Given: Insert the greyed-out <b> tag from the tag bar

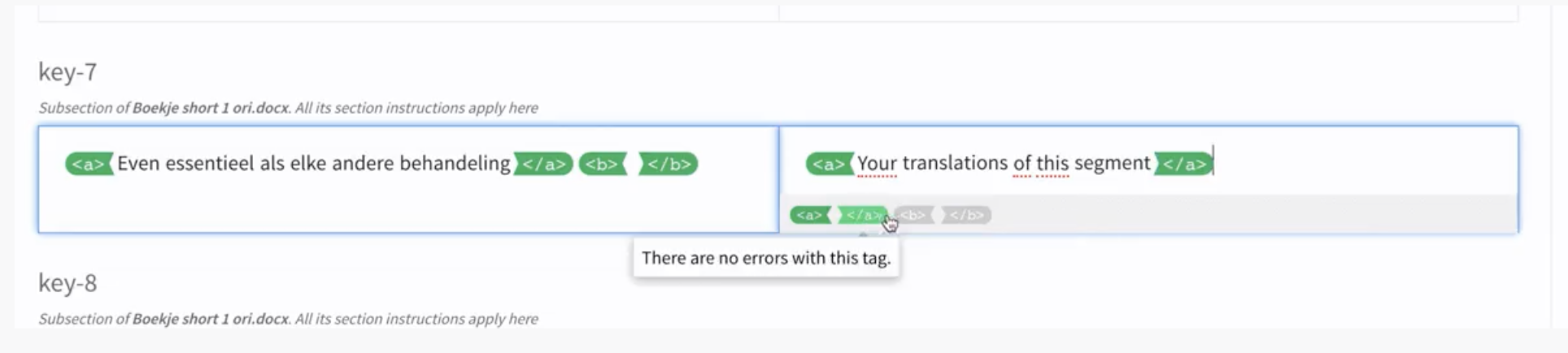Looking at the screenshot, I should pos(913,215).
